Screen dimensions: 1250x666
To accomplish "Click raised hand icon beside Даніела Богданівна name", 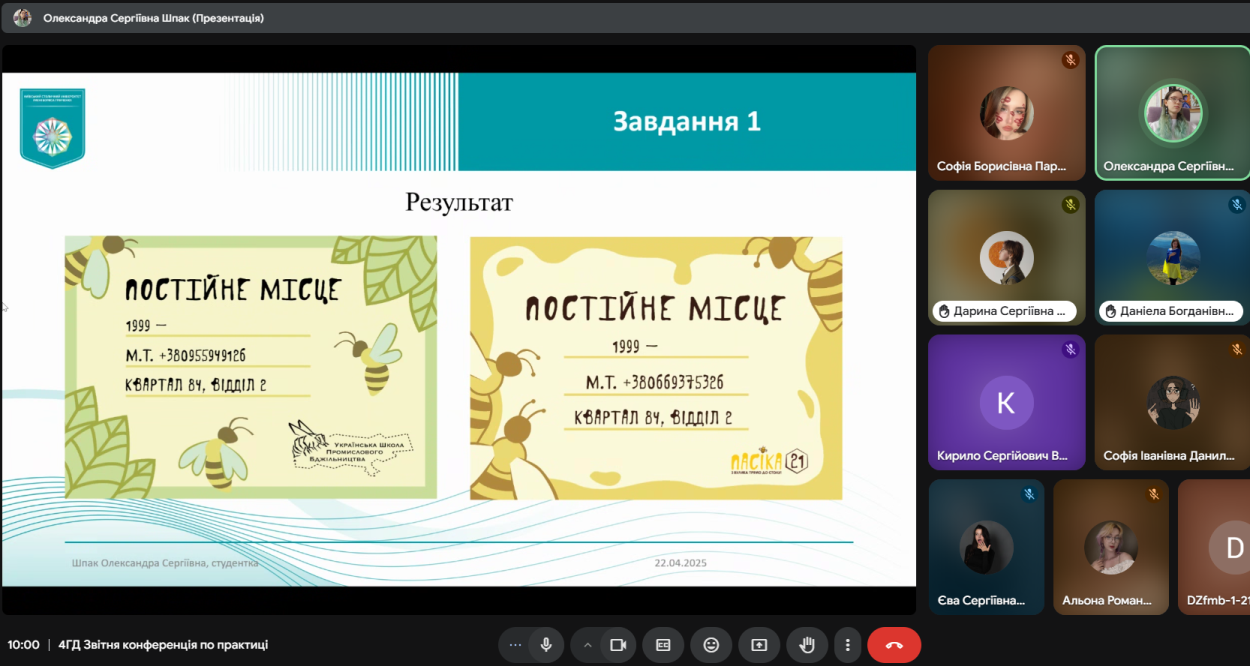I will 1108,311.
